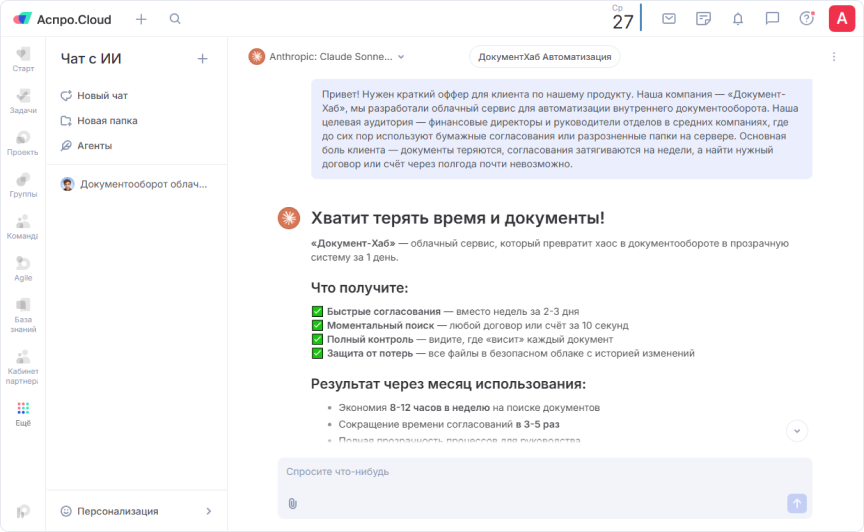
Task: Click the text Полный контроль
Action: [370, 340]
